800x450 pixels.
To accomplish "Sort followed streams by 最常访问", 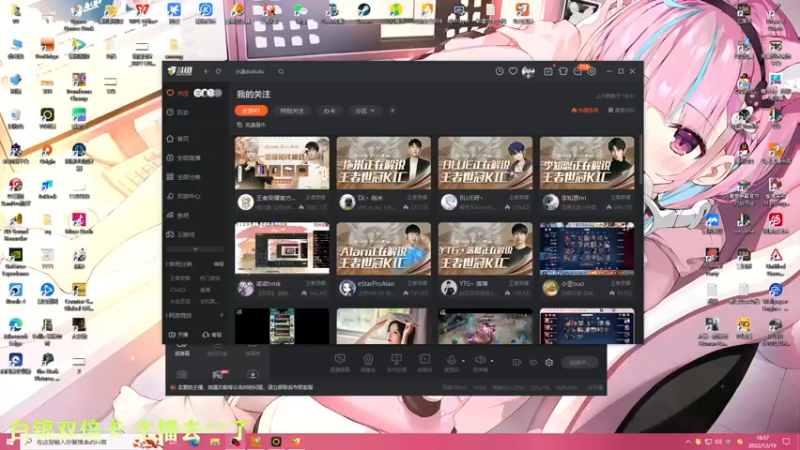I will click(621, 110).
